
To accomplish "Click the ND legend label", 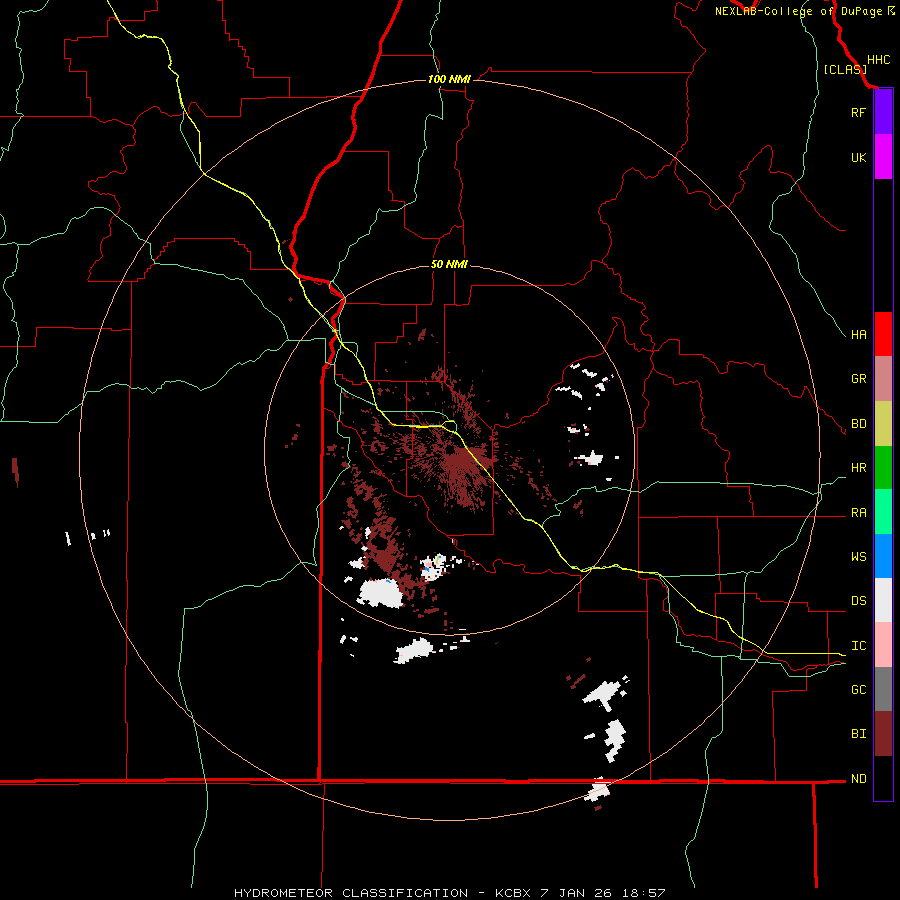I will 858,779.
